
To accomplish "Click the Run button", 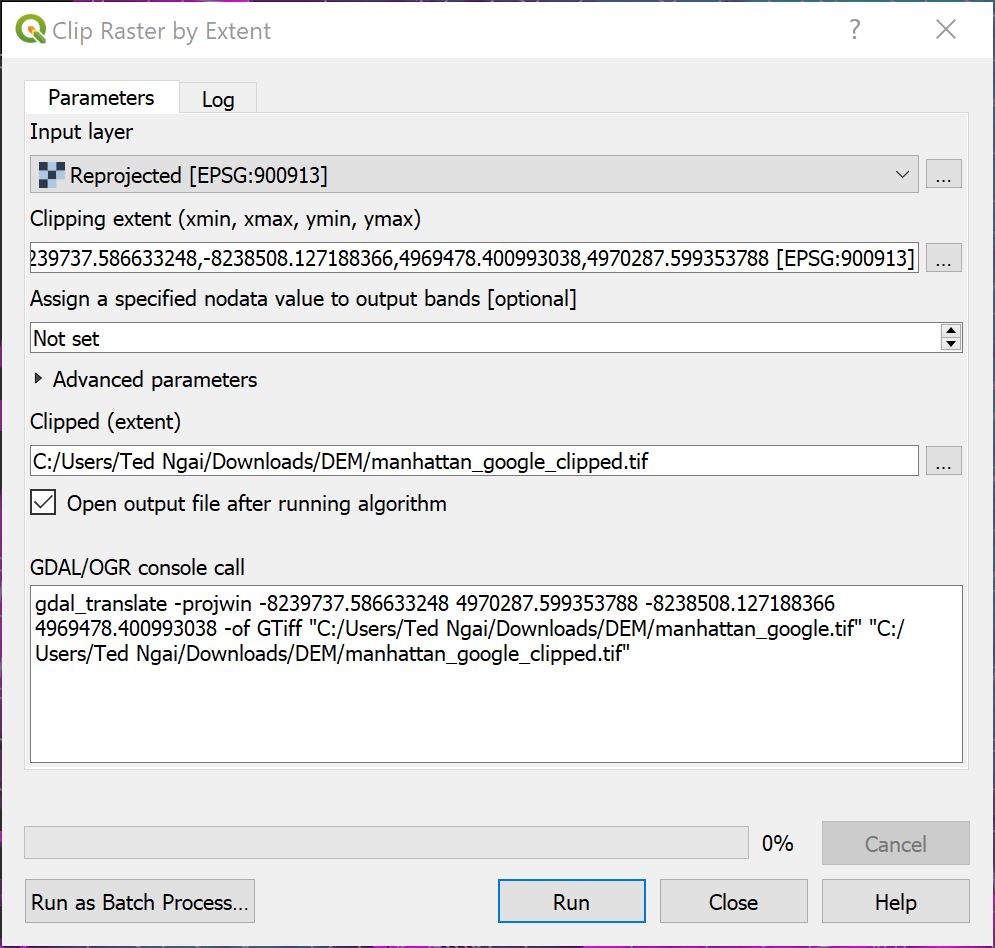I will tap(571, 901).
